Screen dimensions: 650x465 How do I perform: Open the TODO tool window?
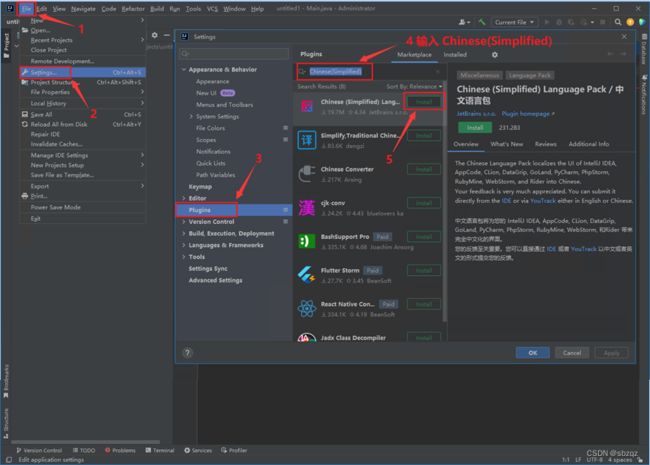tap(84, 450)
